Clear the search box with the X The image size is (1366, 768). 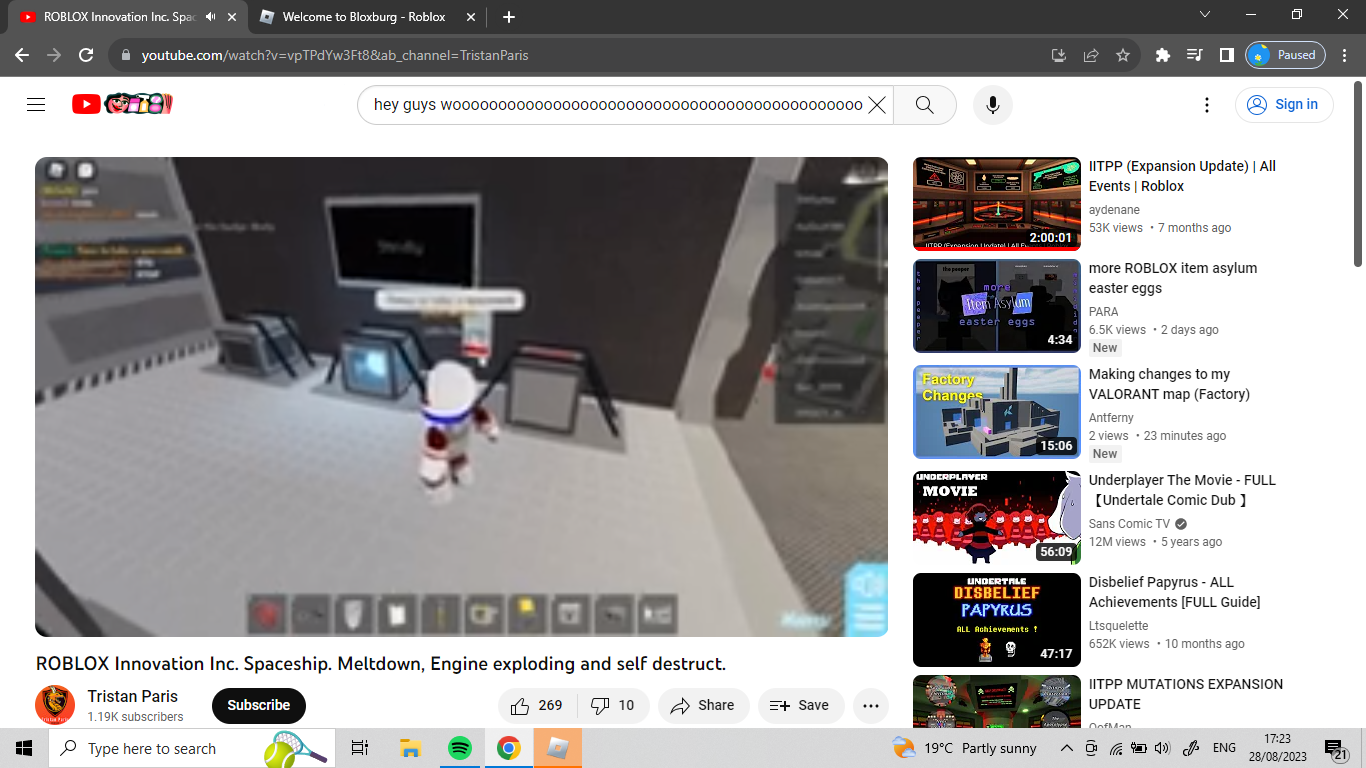coord(877,105)
